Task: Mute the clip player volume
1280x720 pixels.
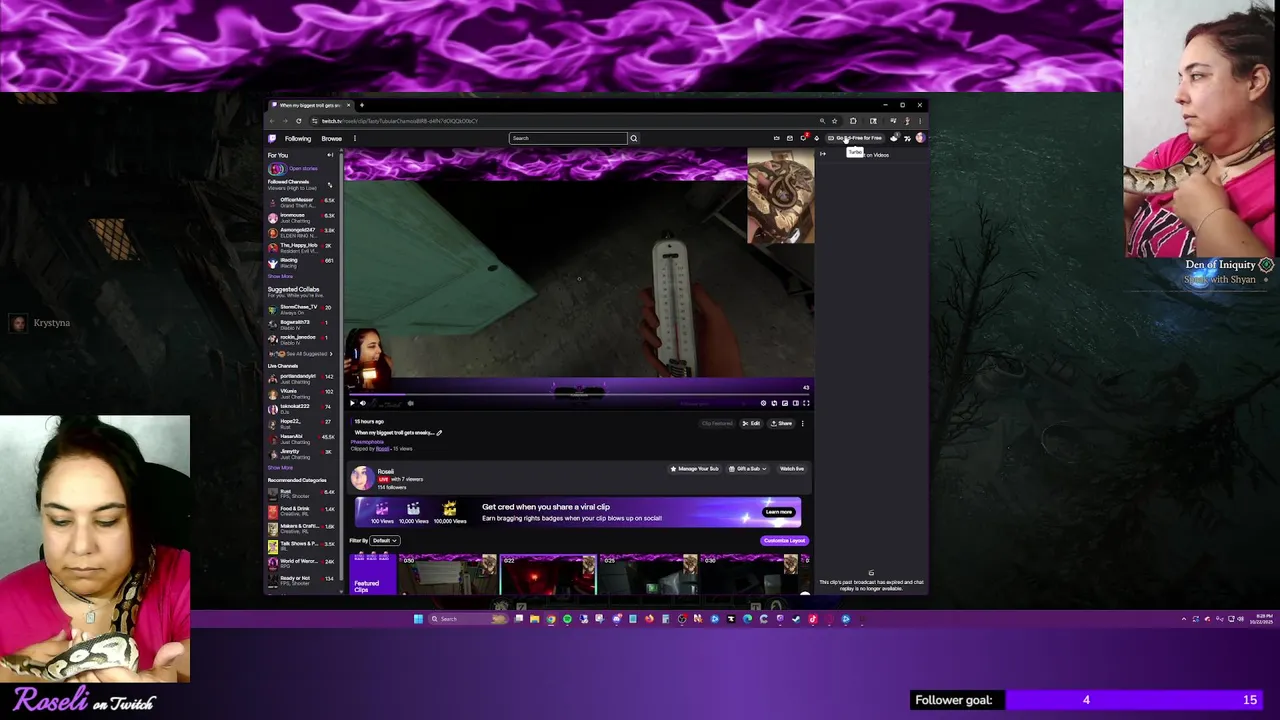Action: [363, 403]
